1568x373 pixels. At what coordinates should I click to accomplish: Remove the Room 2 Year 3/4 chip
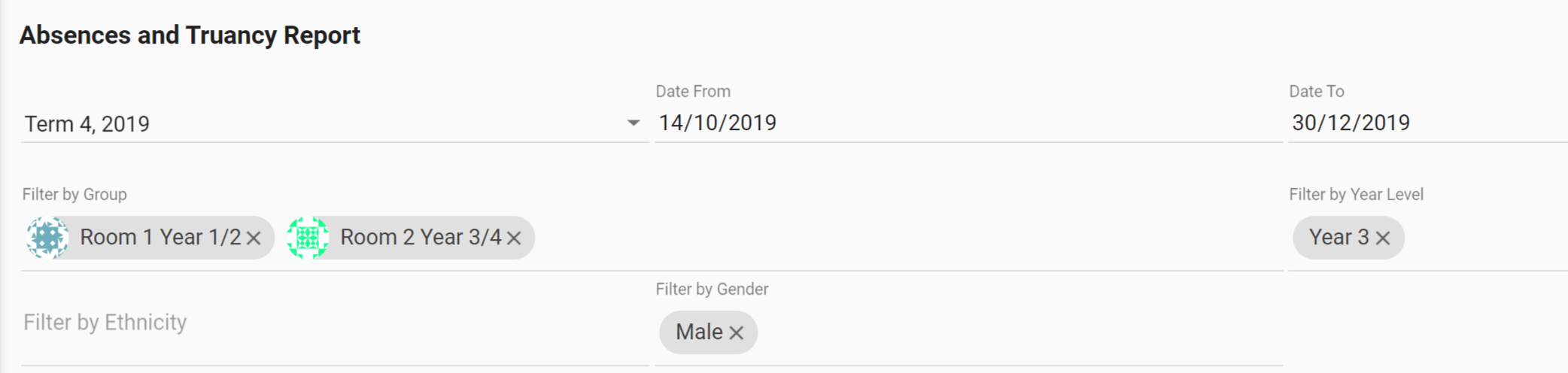click(x=514, y=238)
